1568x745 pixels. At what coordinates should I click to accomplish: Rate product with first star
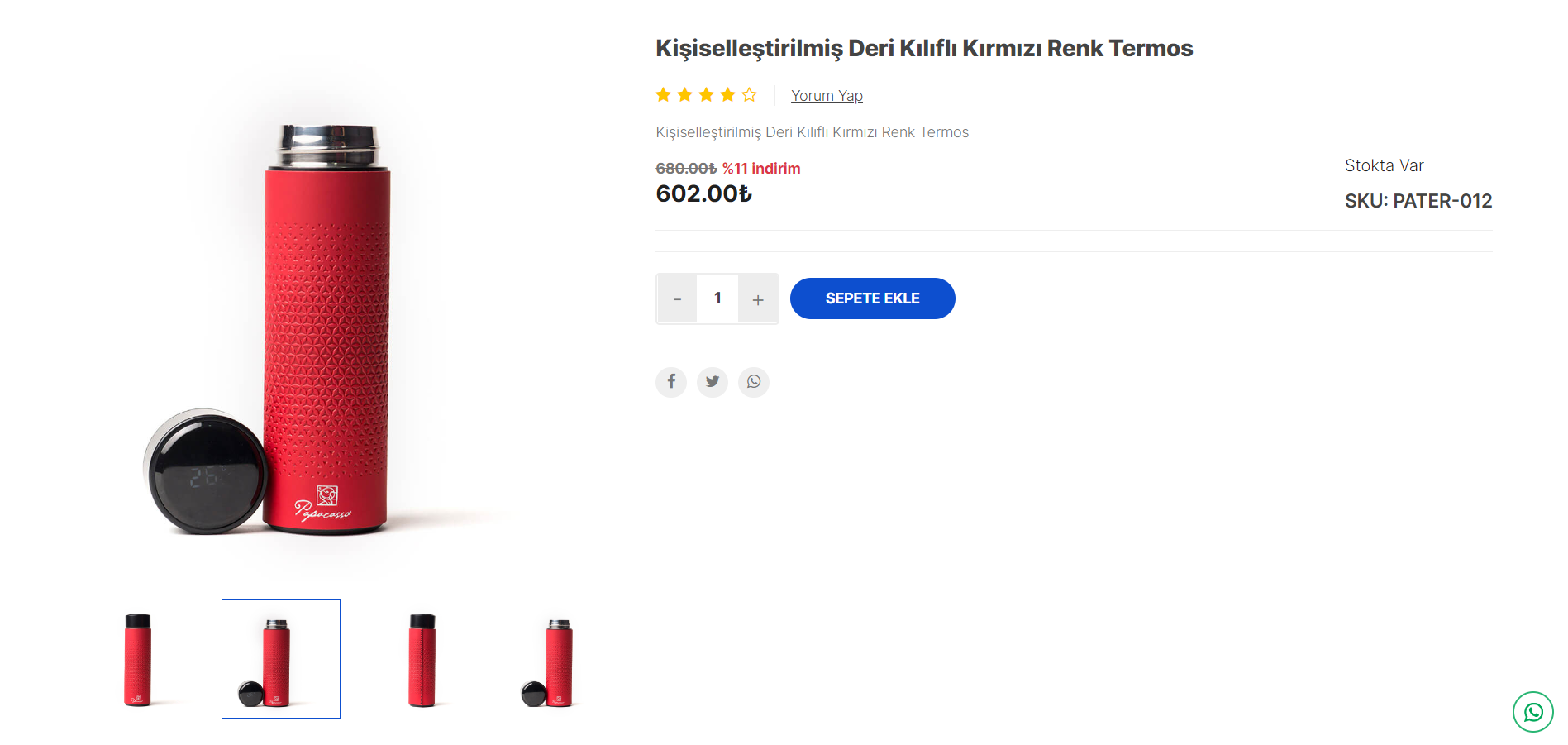tap(663, 95)
